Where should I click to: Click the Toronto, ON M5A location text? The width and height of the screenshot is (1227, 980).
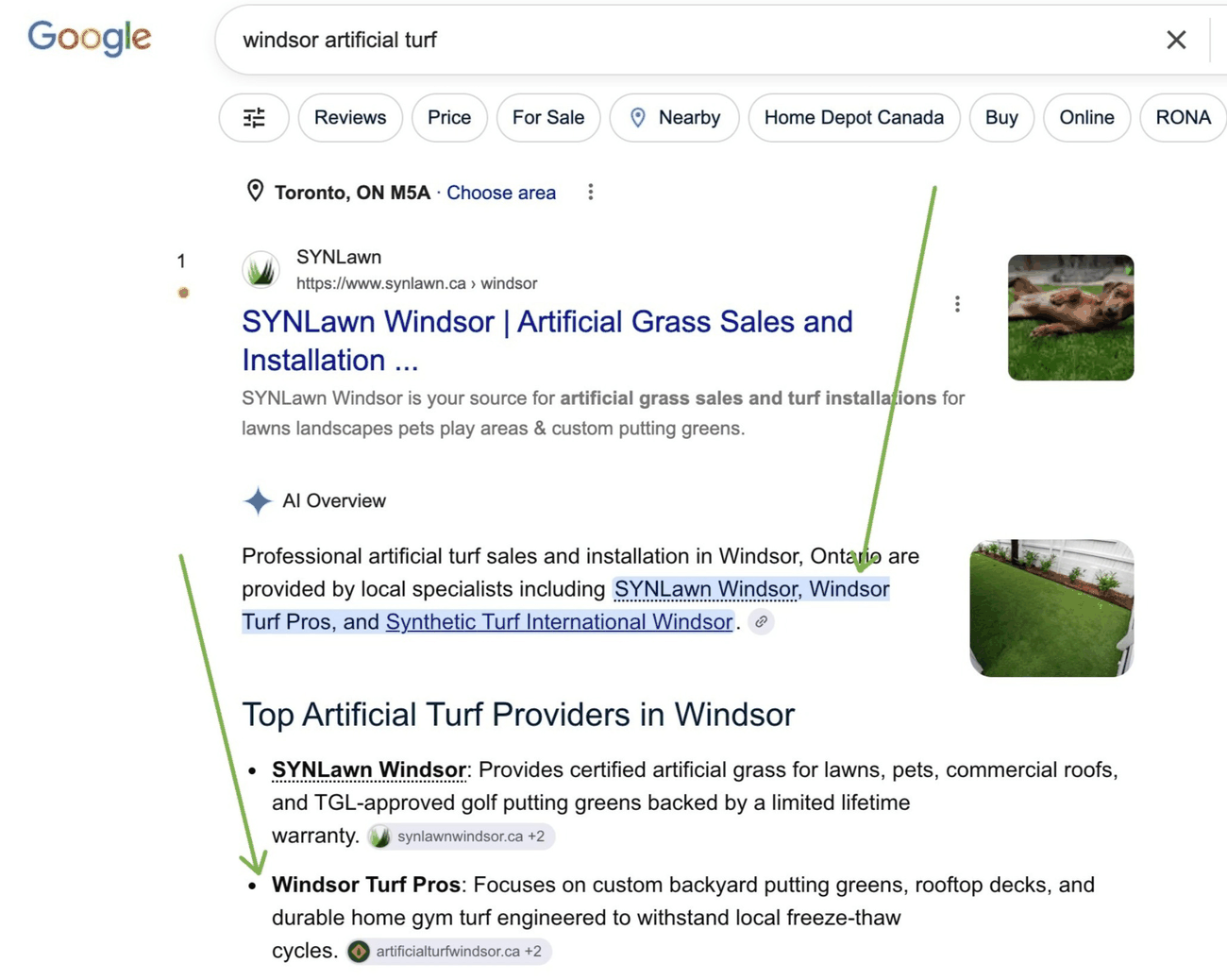[352, 193]
